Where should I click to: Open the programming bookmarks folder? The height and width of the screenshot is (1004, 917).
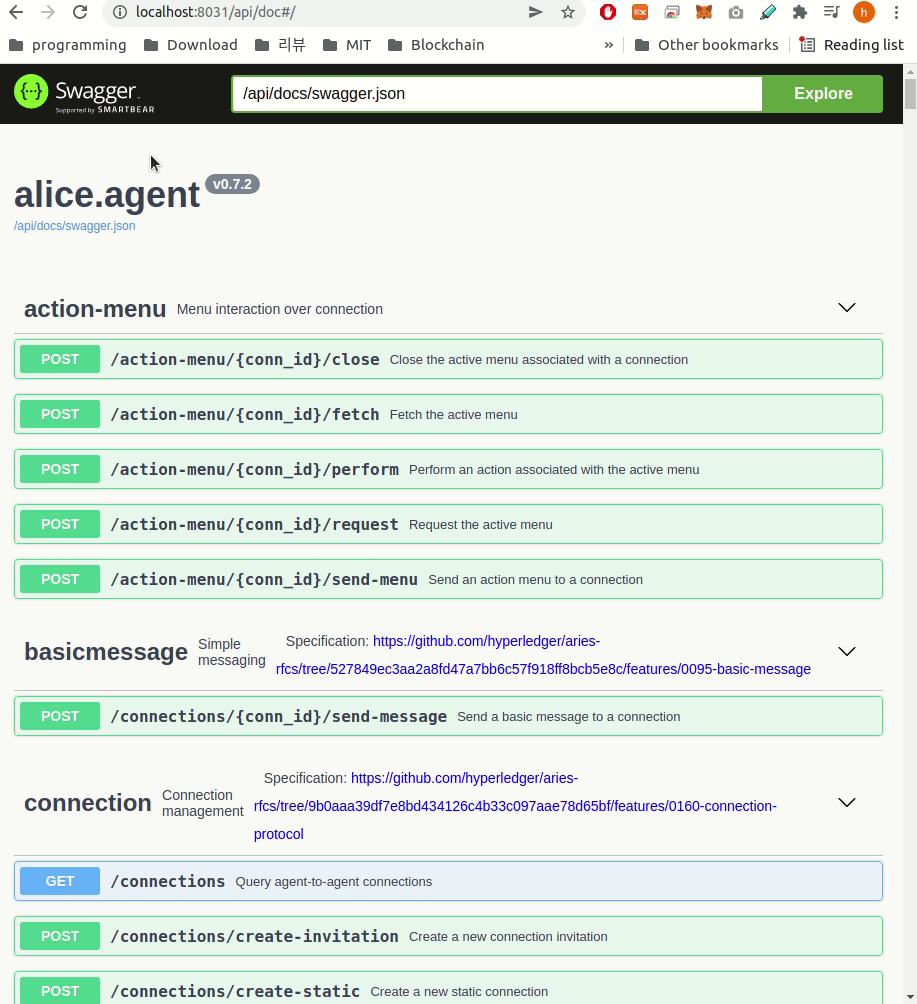(68, 45)
